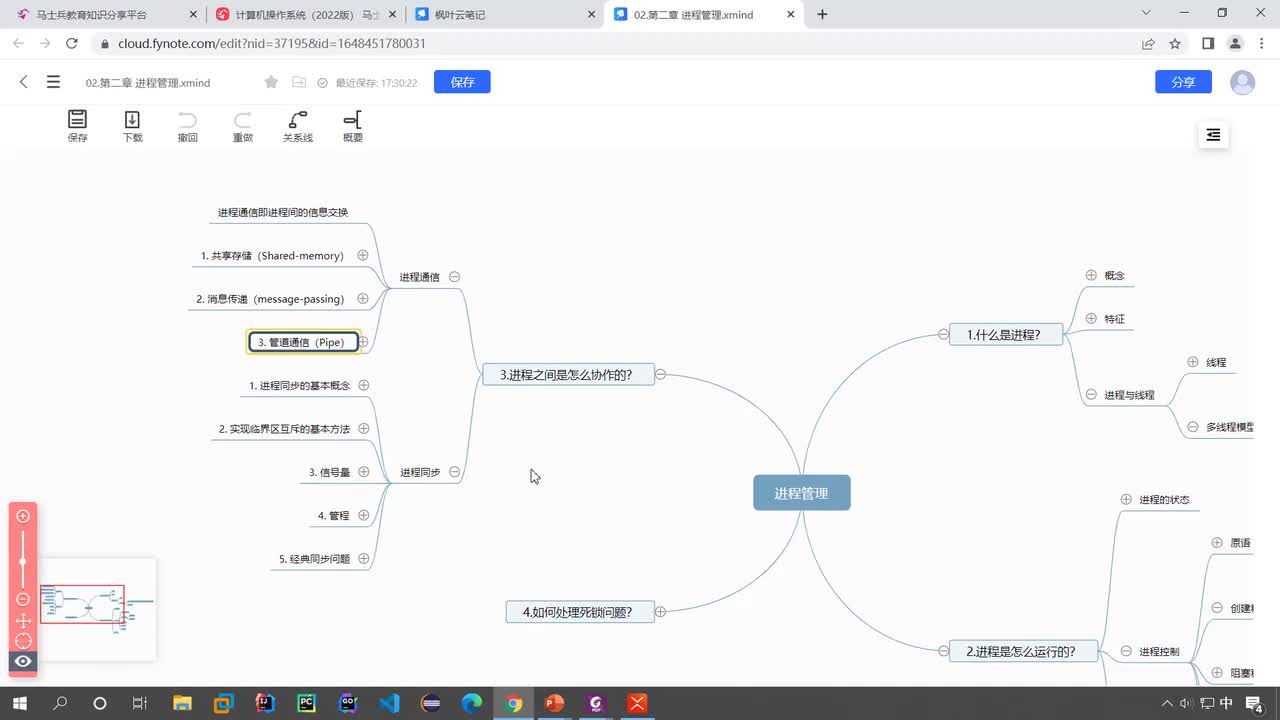Collapse the 进程同步 branch
The image size is (1280, 720).
point(454,472)
